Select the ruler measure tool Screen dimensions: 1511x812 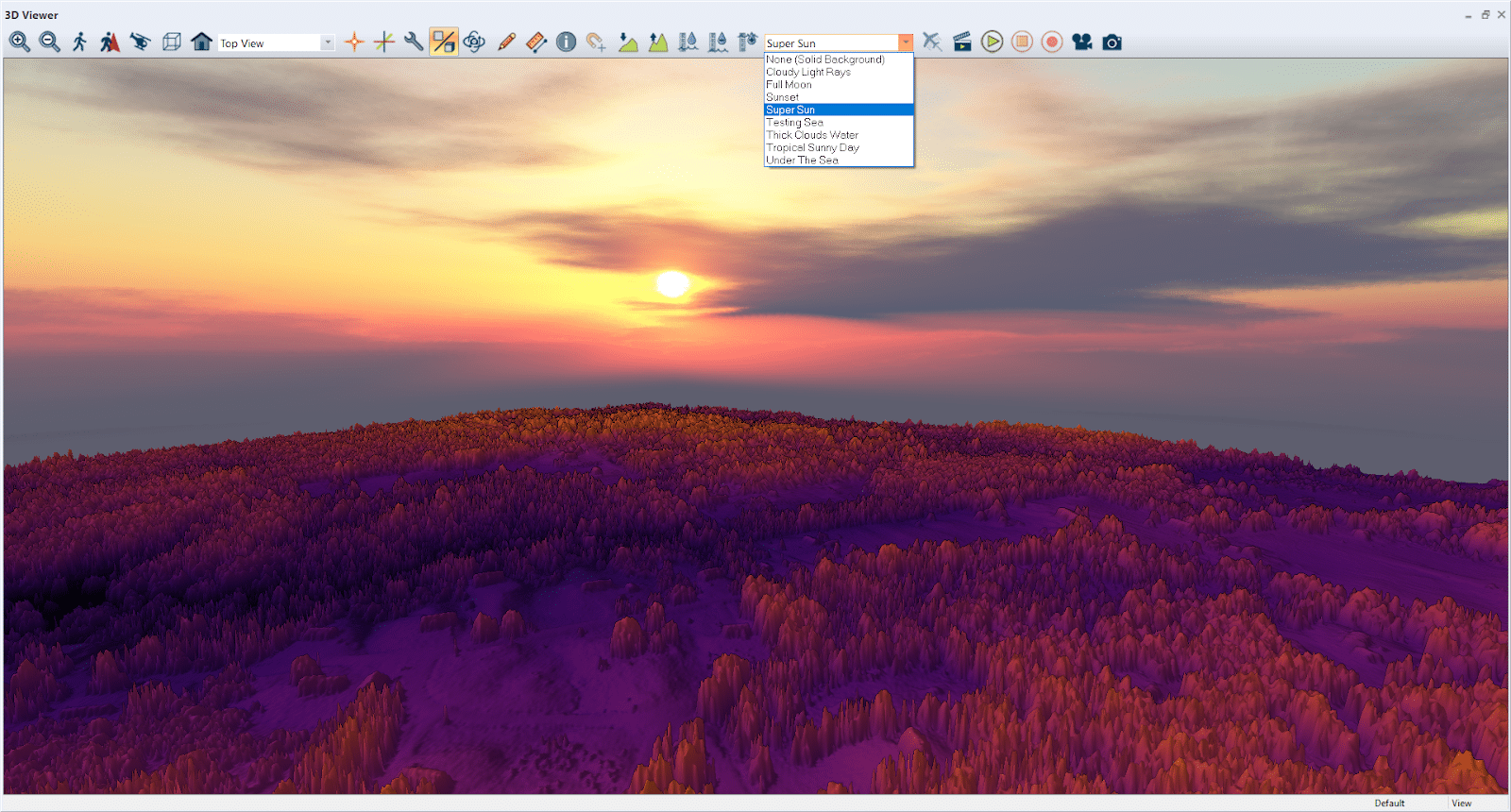pos(536,42)
